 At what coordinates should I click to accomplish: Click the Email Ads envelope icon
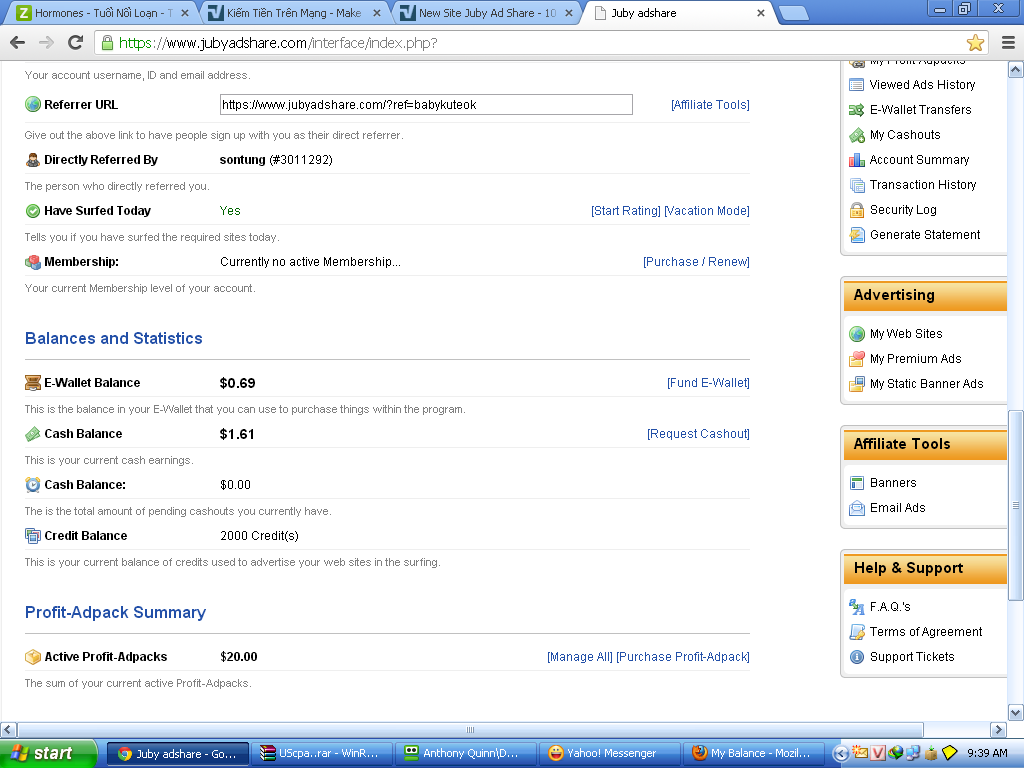(x=856, y=508)
